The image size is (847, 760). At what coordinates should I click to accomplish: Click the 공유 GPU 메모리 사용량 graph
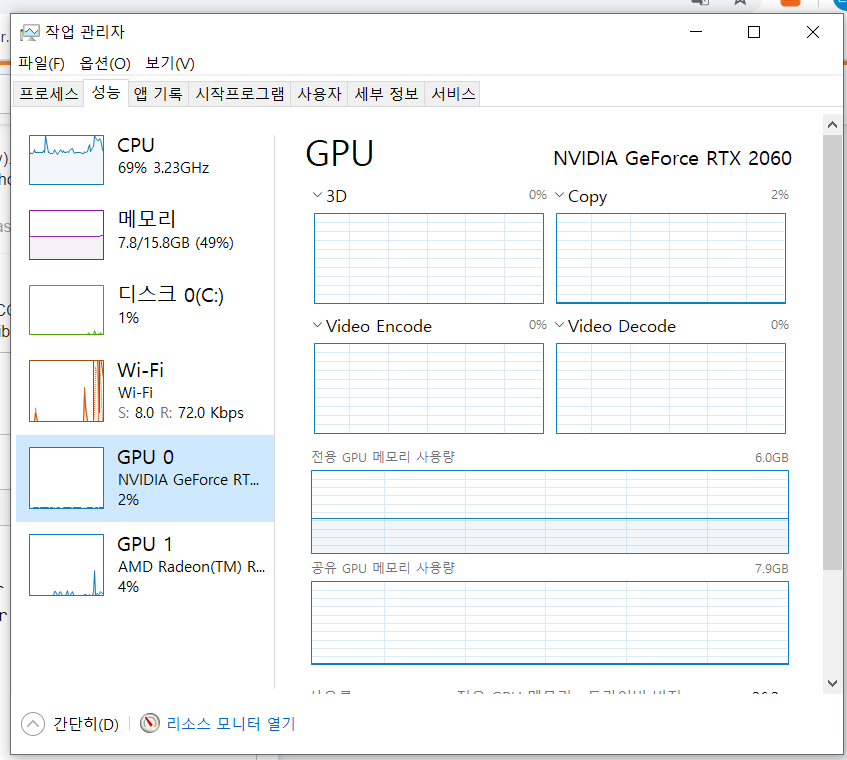[x=550, y=623]
